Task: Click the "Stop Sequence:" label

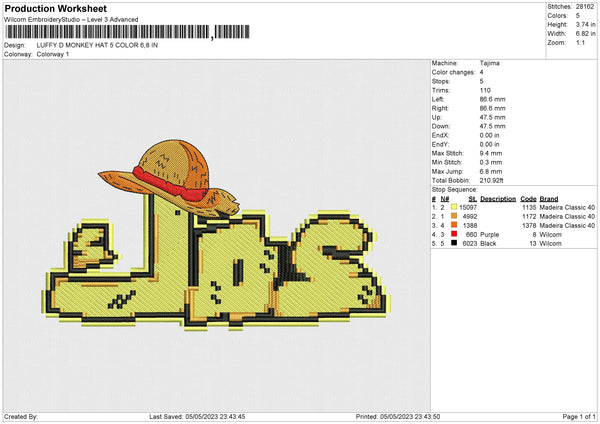Action: coord(455,190)
